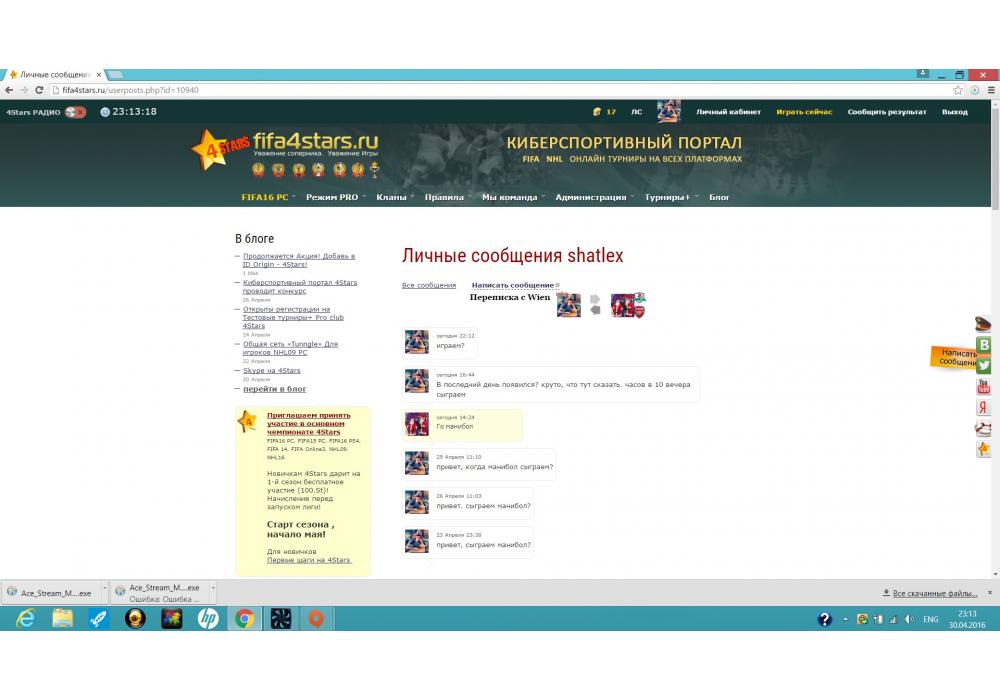Image resolution: width=1000 pixels, height=700 pixels.
Task: Expand the Администрация dropdown menu
Action: (592, 197)
